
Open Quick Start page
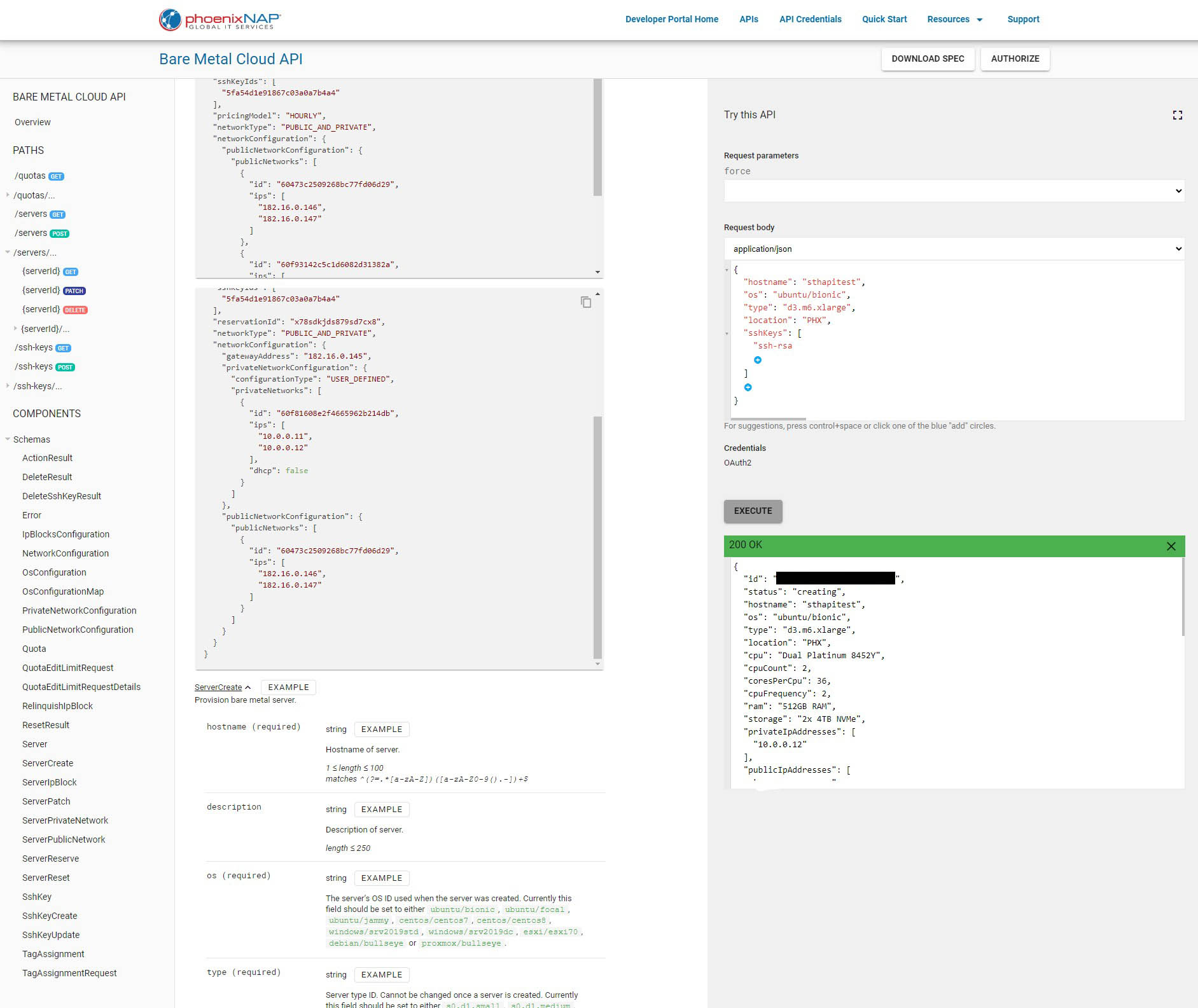point(884,19)
